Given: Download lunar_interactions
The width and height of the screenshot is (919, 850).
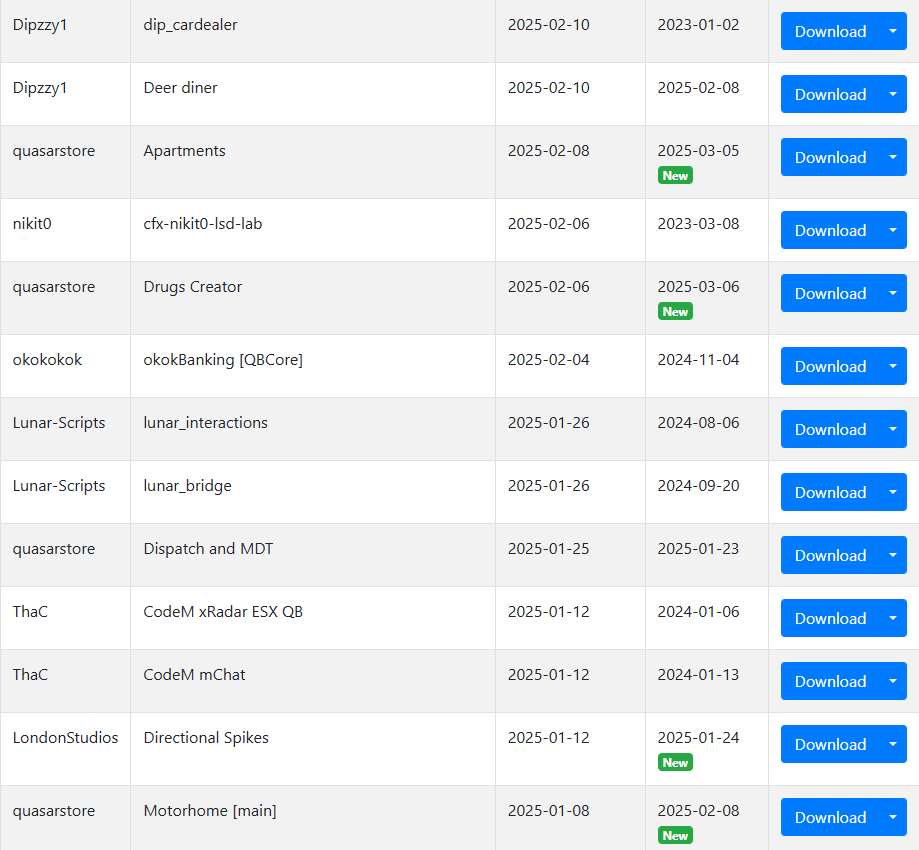Looking at the screenshot, I should [830, 429].
